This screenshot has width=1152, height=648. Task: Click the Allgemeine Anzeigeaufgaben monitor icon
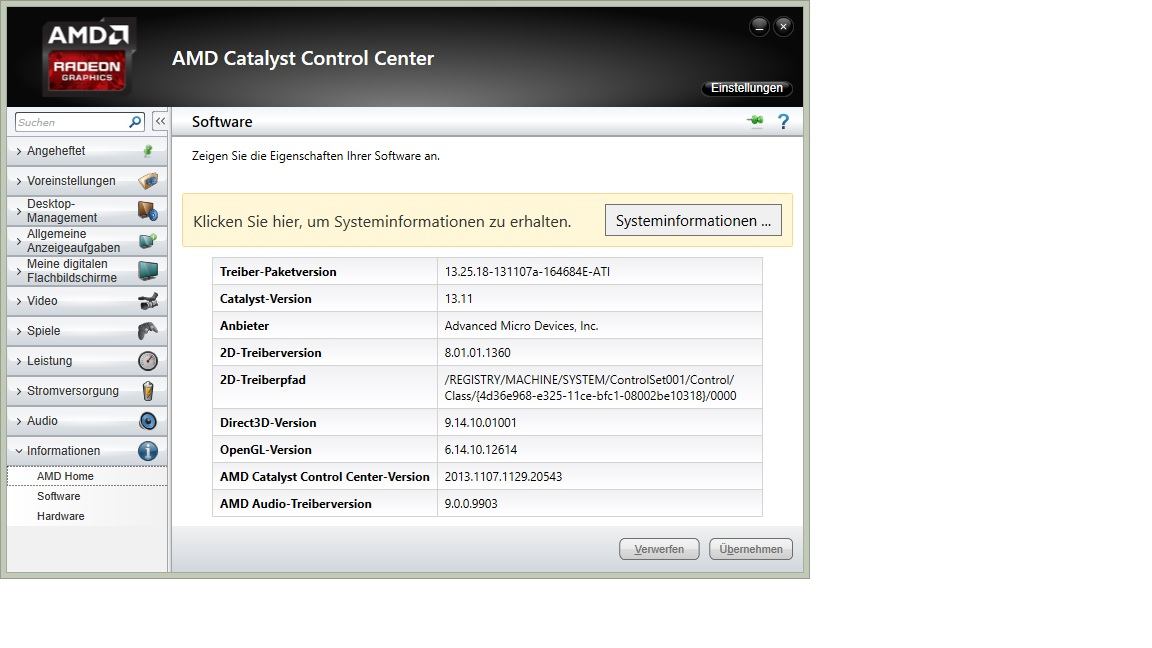148,241
